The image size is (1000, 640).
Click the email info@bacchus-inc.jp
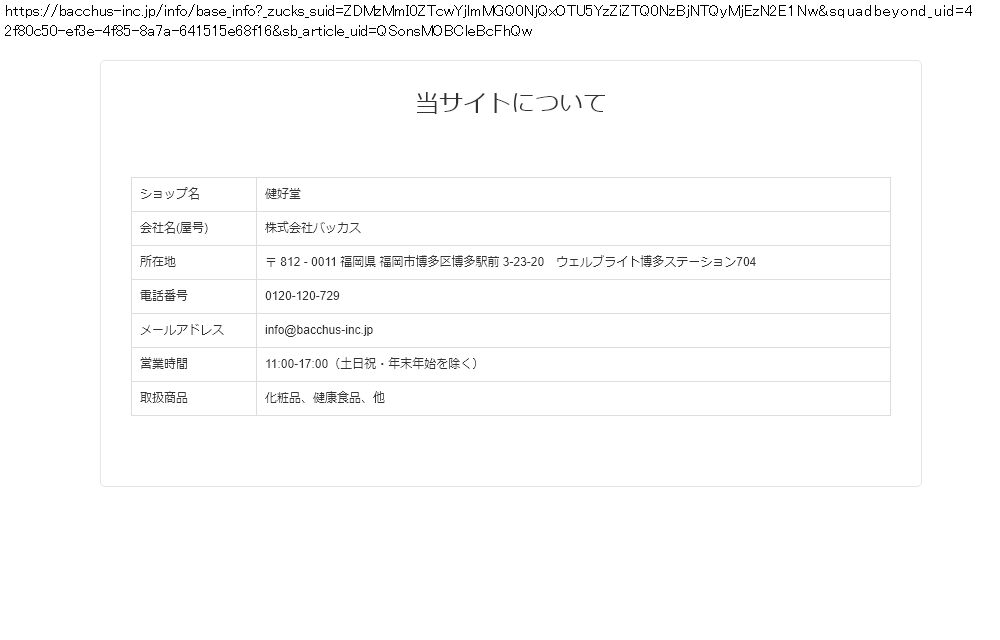[x=319, y=330]
